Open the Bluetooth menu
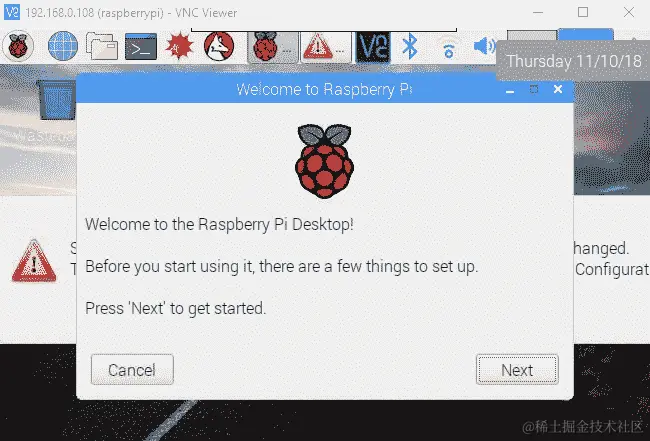The image size is (650, 441). pos(410,46)
